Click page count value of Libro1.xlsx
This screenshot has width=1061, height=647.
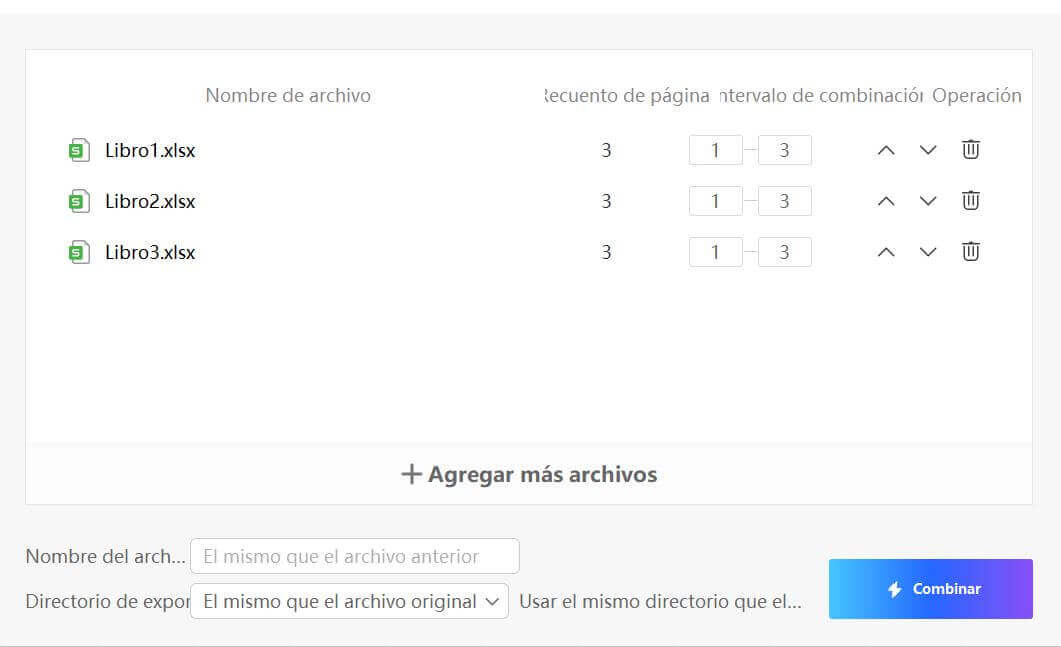click(x=606, y=150)
